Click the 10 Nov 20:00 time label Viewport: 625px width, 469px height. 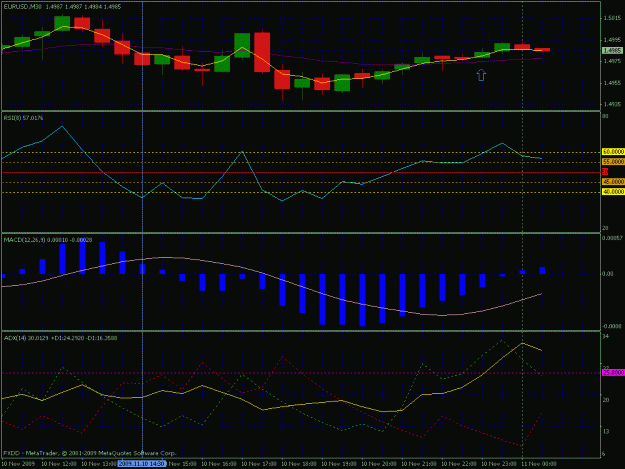pos(379,464)
